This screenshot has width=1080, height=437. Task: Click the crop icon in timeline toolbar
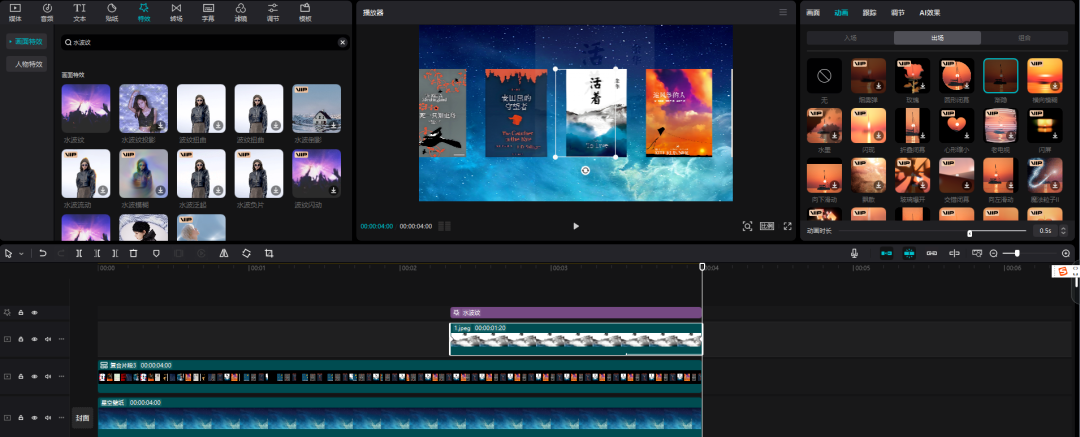[269, 254]
